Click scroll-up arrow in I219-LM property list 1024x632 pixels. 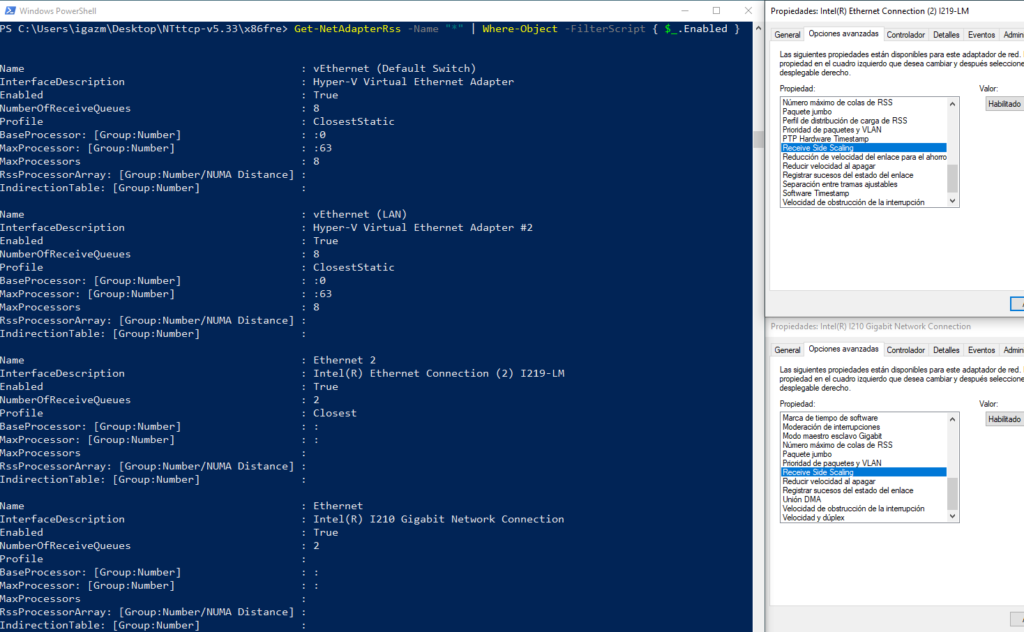[952, 102]
